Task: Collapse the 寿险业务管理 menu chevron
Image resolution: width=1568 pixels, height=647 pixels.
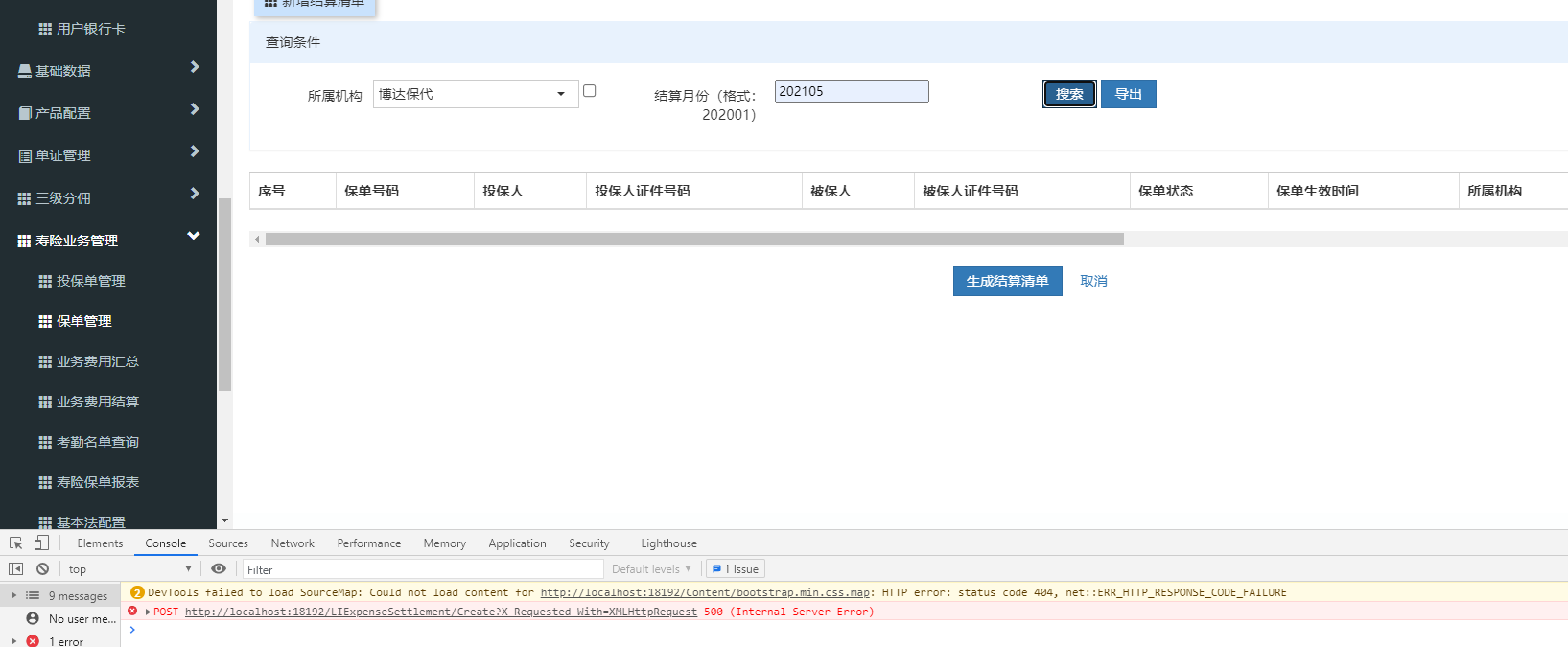Action: tap(194, 236)
